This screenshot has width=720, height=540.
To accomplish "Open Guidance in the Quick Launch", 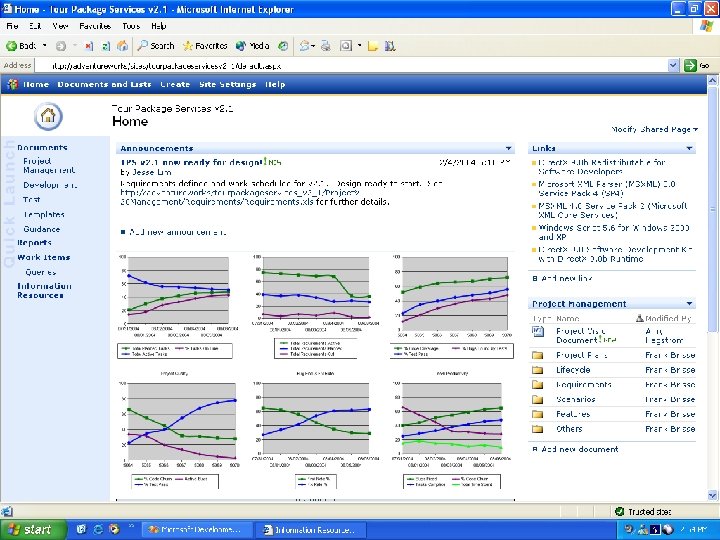I will [x=42, y=229].
